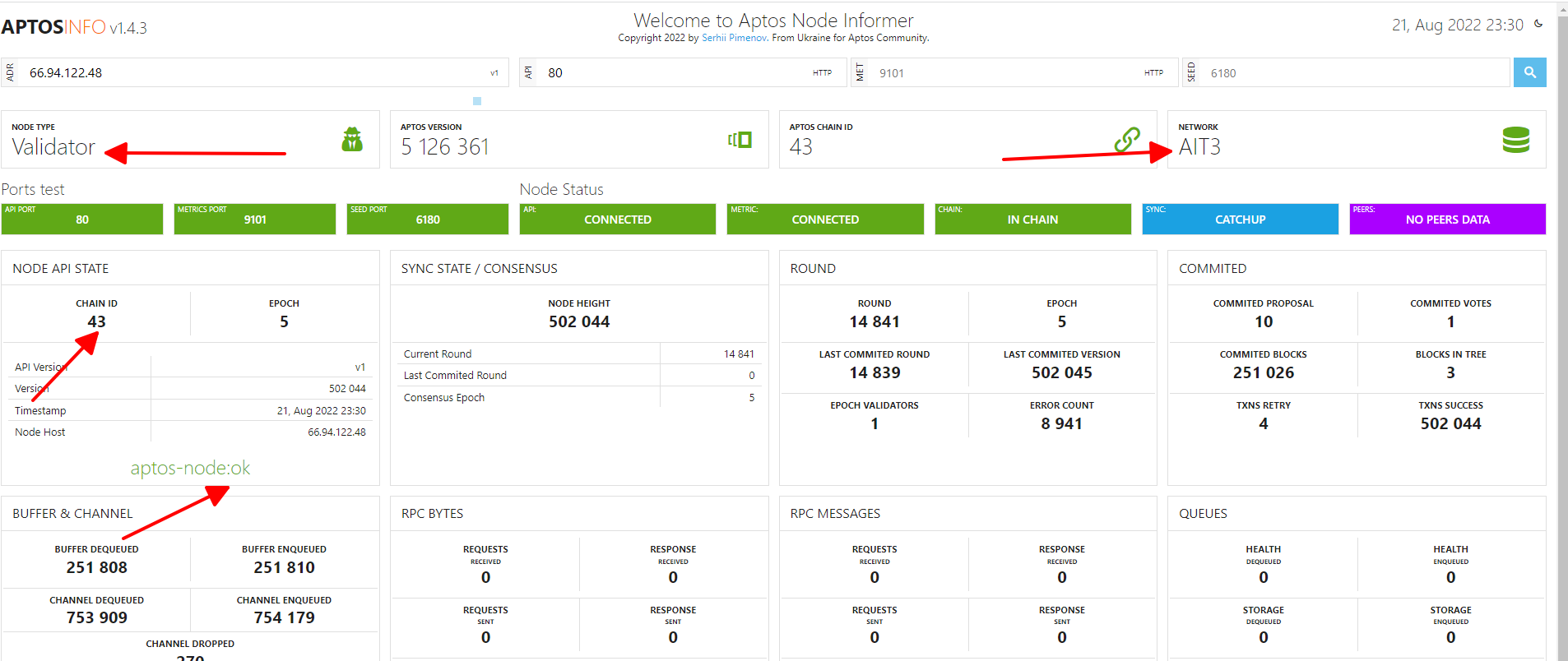Click the purple NO PEERS DATA tile
Viewport: 1568px width, 661px height.
1447,220
